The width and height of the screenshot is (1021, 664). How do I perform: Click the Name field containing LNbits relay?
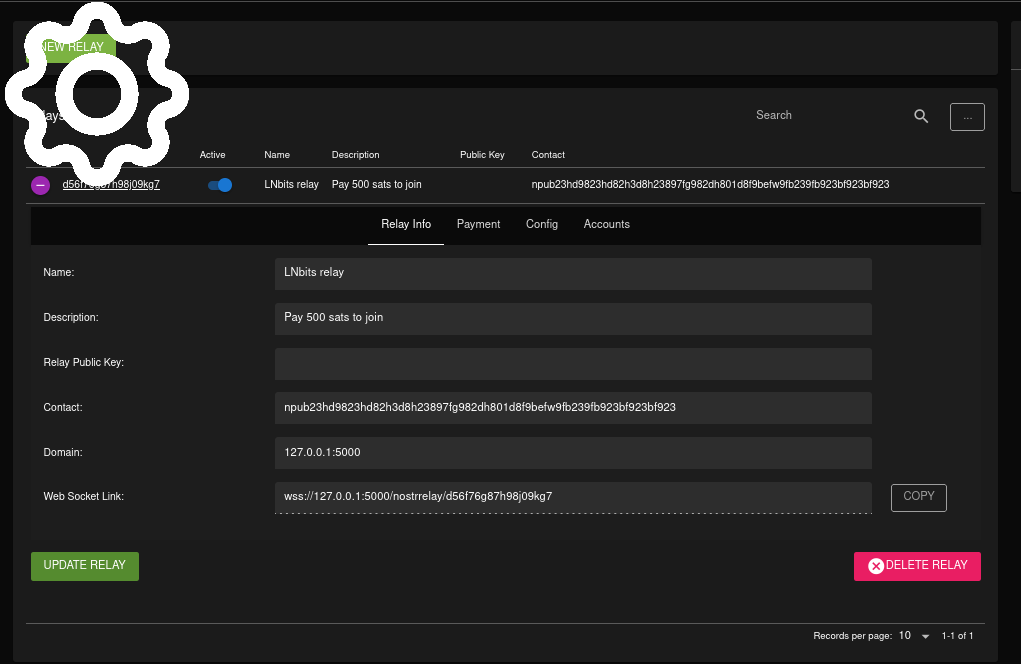pos(573,273)
